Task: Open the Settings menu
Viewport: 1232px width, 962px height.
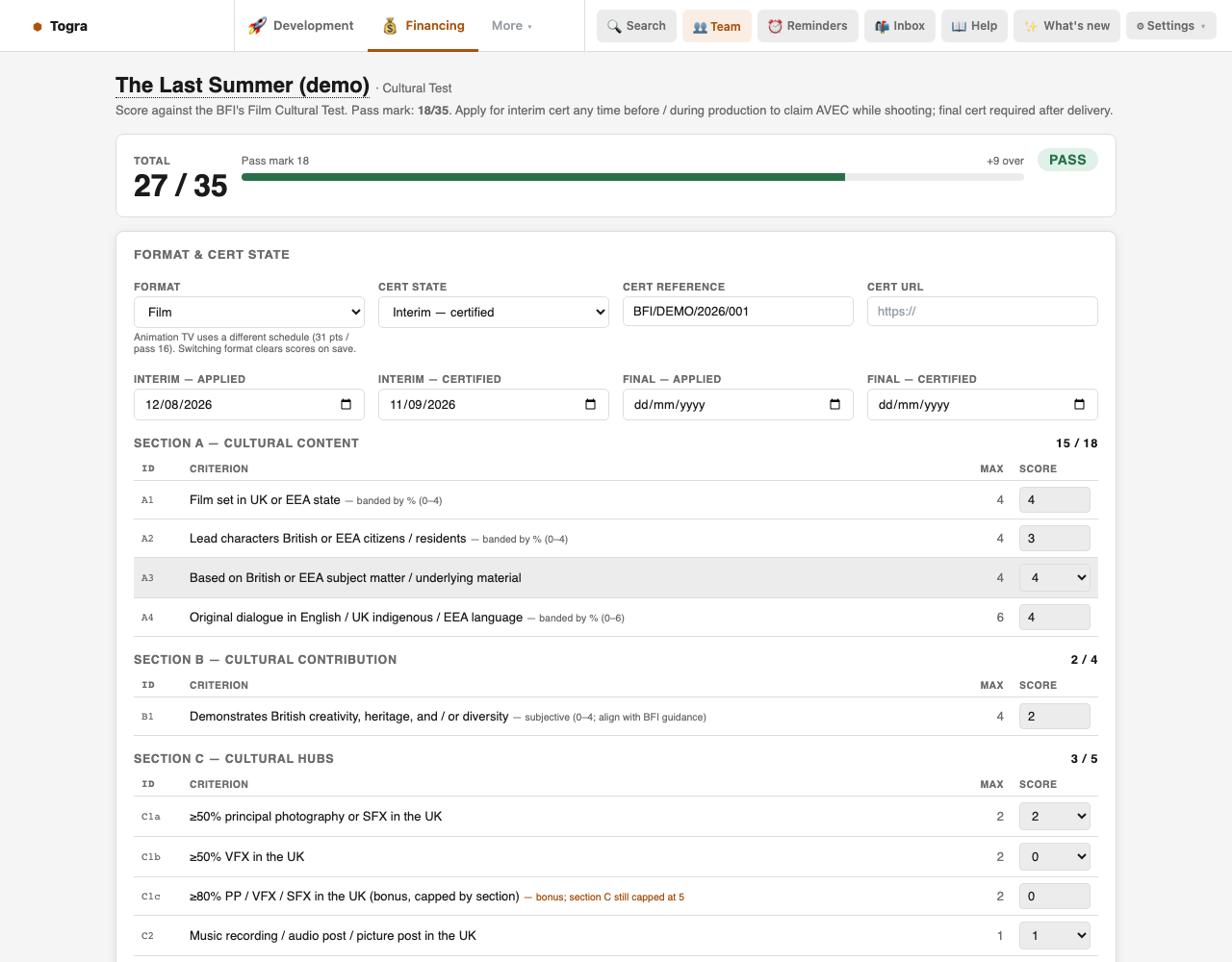Action: [1170, 26]
